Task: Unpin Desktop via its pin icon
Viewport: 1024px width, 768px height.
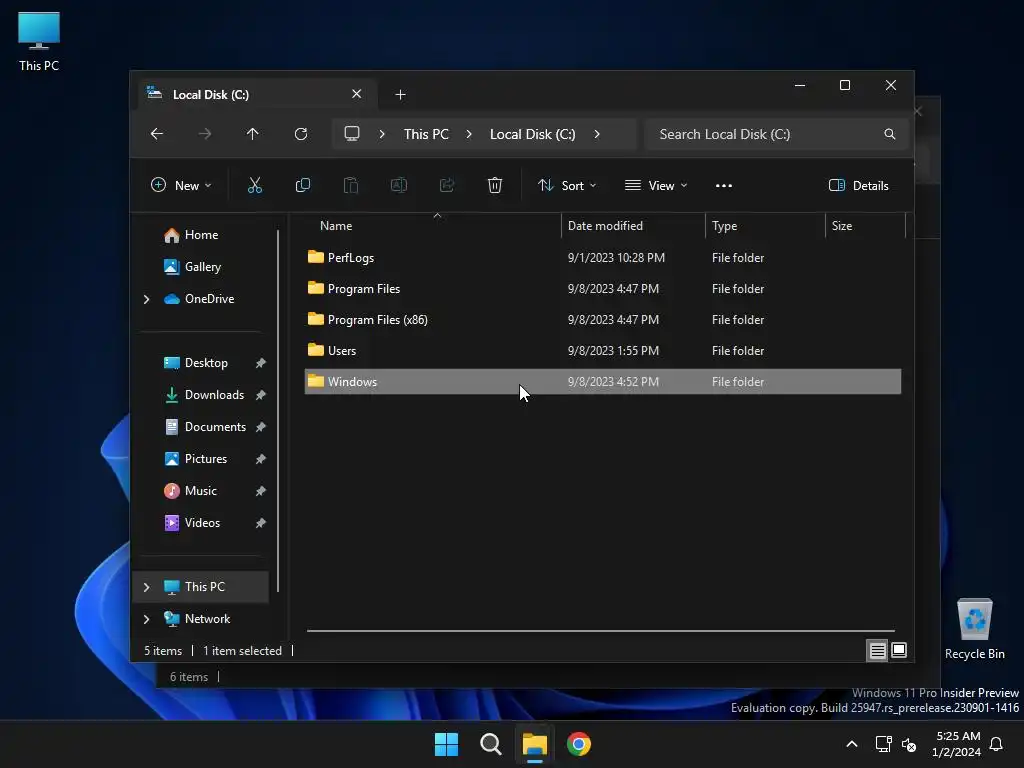Action: tap(261, 363)
